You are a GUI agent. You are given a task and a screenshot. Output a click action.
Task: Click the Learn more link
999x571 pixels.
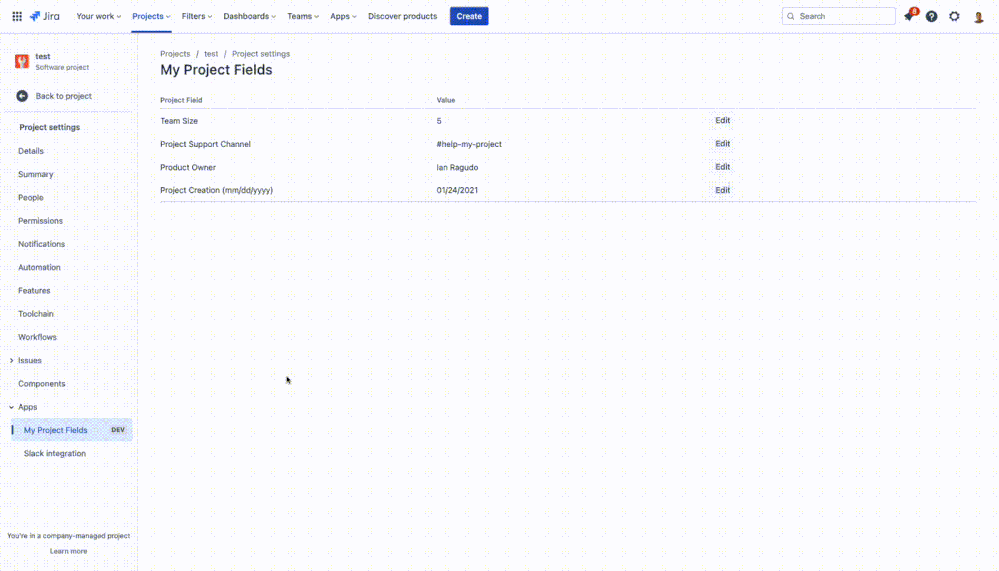(x=69, y=551)
